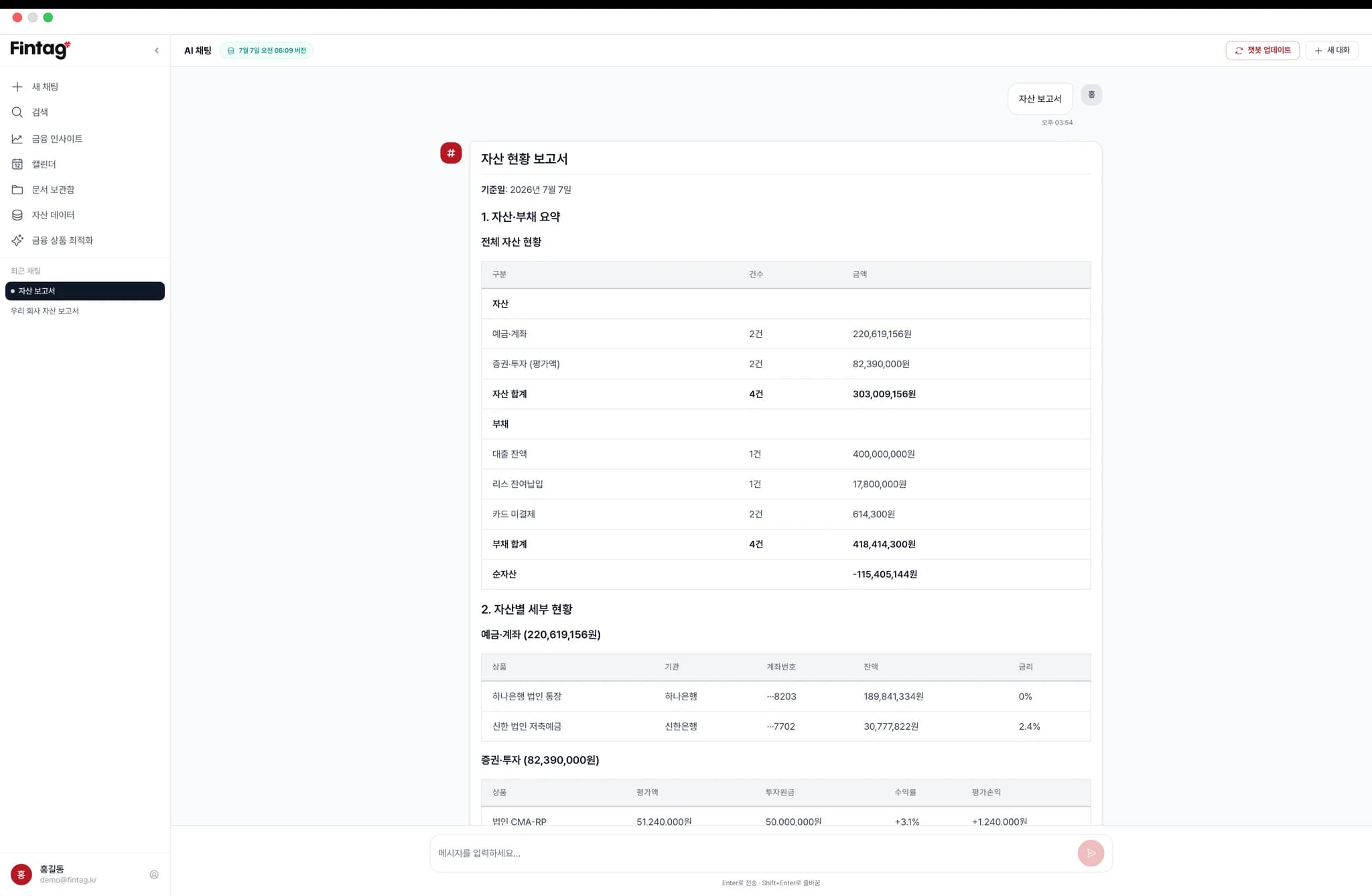
Task: Click the 30,777,822원 balance
Action: click(x=891, y=726)
